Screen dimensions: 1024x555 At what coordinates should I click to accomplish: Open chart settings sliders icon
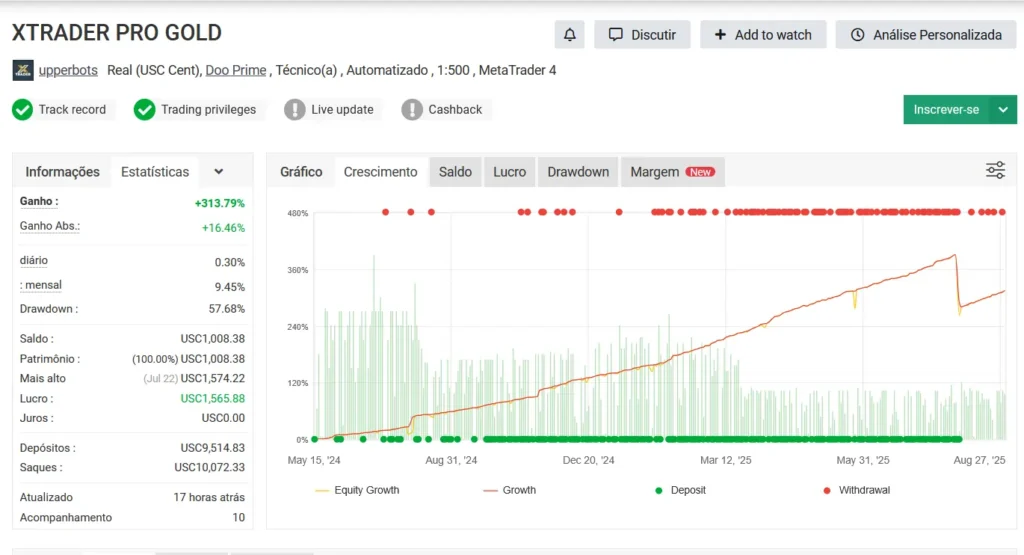(995, 171)
